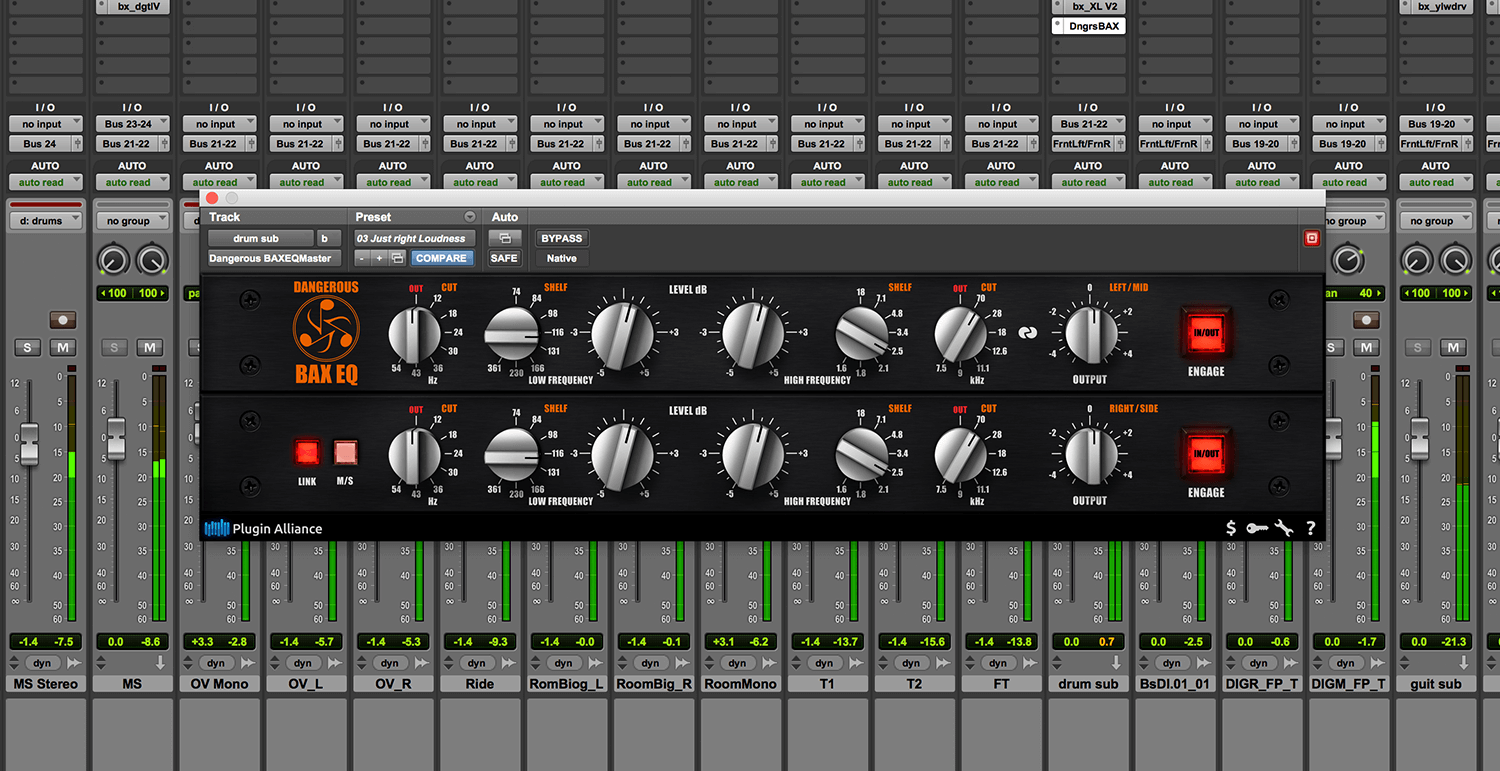Click the BYPASS button
The width and height of the screenshot is (1500, 771).
coord(561,238)
